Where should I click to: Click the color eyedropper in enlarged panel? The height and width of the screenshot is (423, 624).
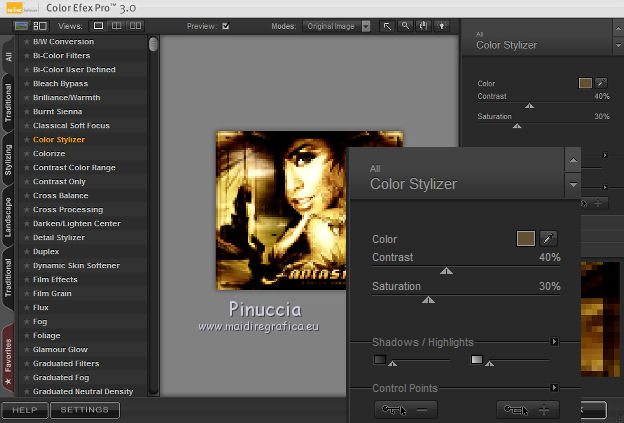tap(549, 238)
